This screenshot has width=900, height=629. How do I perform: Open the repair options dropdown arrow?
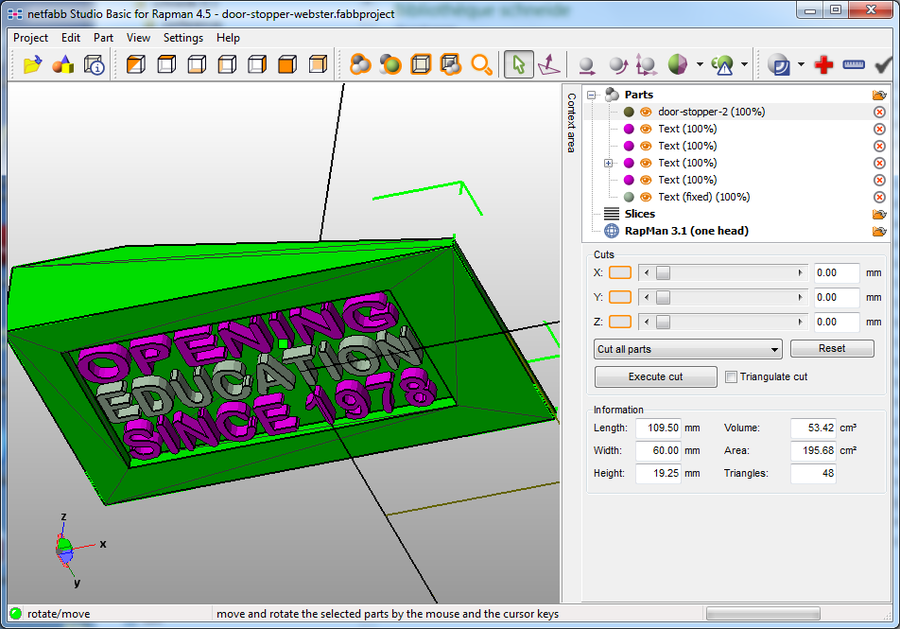799,64
